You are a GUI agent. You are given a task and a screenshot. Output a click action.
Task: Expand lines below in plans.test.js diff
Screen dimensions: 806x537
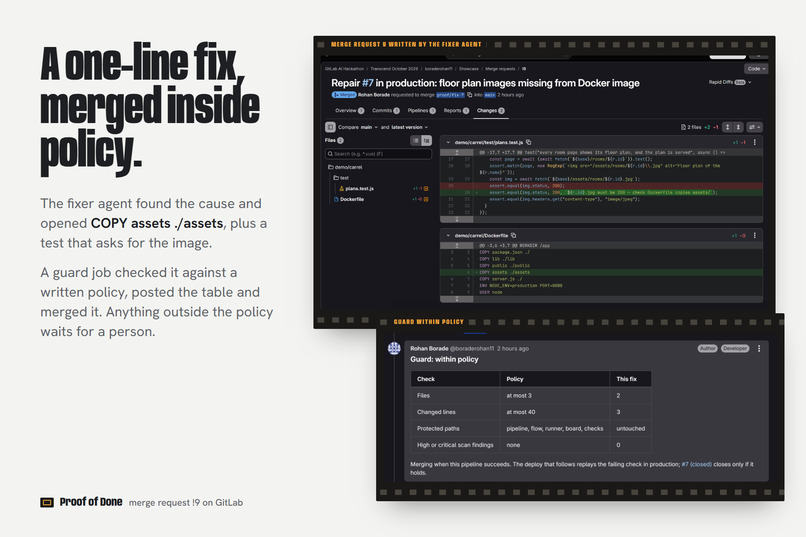[x=456, y=219]
